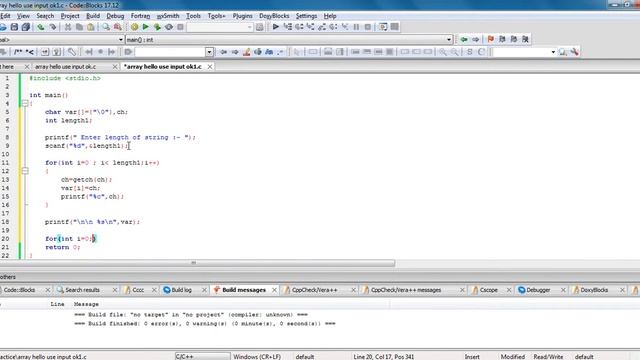This screenshot has width=640, height=360.
Task: Click the yellow Build gear icon
Action: tap(134, 27)
